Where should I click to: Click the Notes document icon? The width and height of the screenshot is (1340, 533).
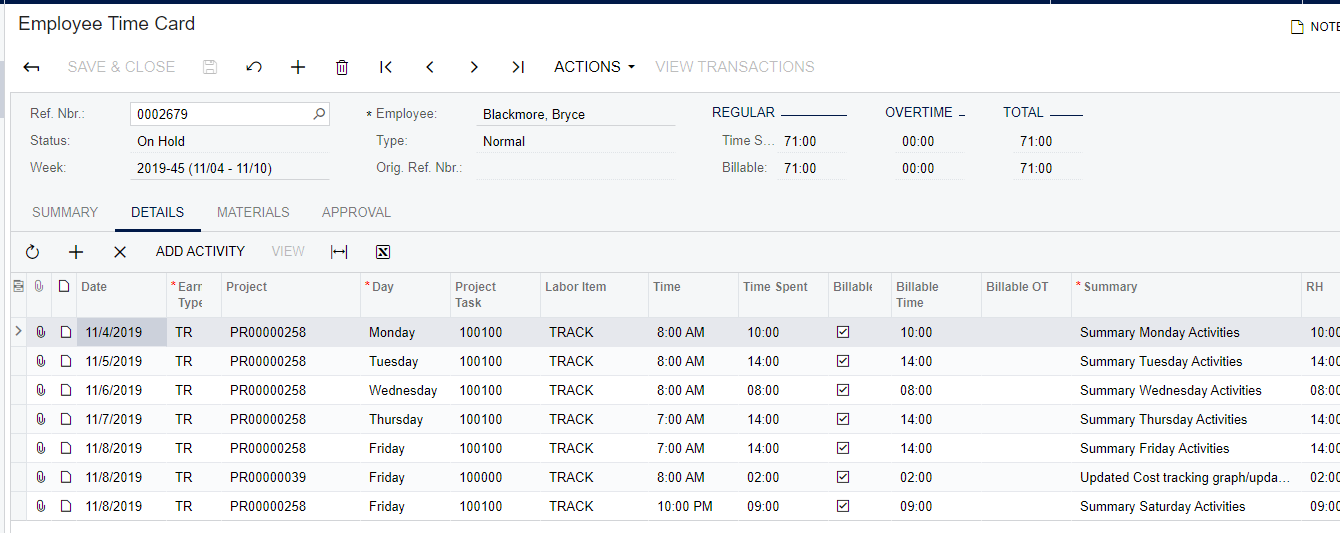coord(1297,27)
